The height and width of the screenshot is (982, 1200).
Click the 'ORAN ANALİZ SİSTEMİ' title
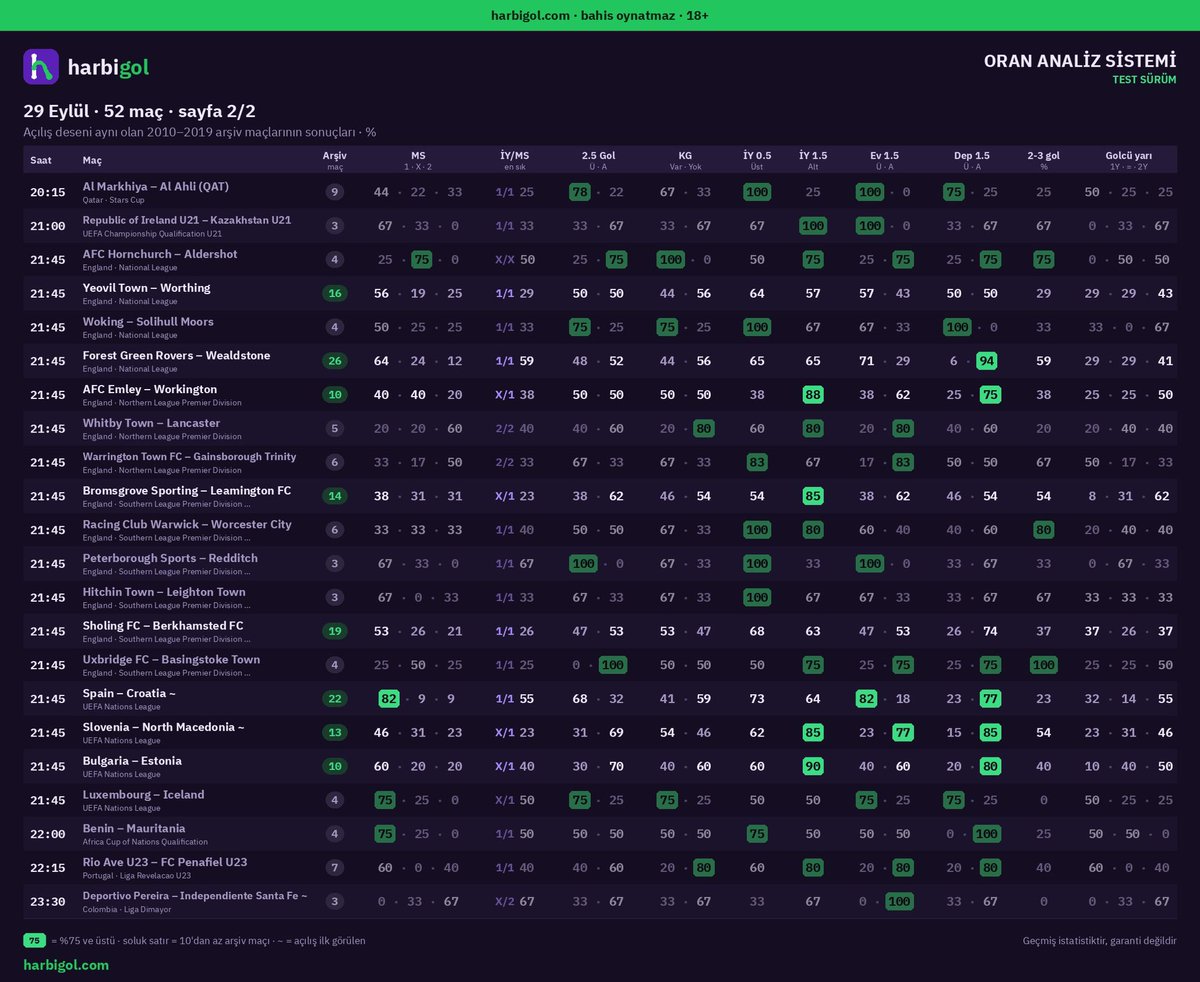point(1080,61)
